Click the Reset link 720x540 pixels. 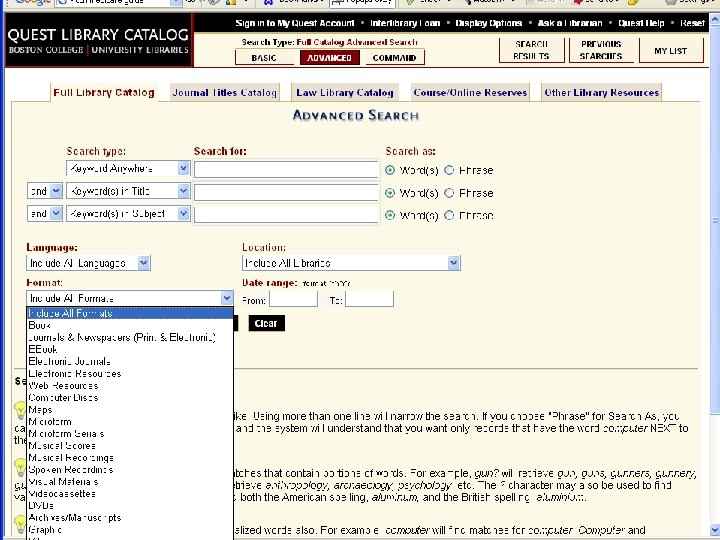coord(692,23)
